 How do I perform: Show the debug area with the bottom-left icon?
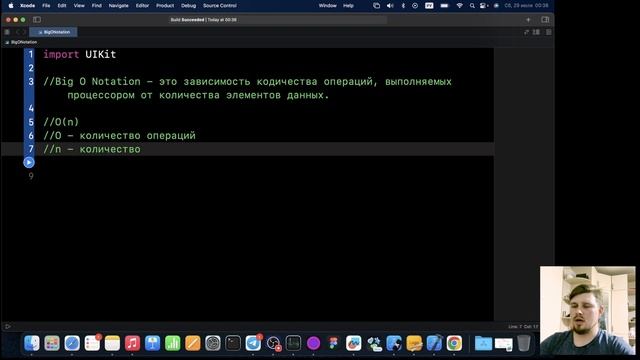click(x=7, y=326)
